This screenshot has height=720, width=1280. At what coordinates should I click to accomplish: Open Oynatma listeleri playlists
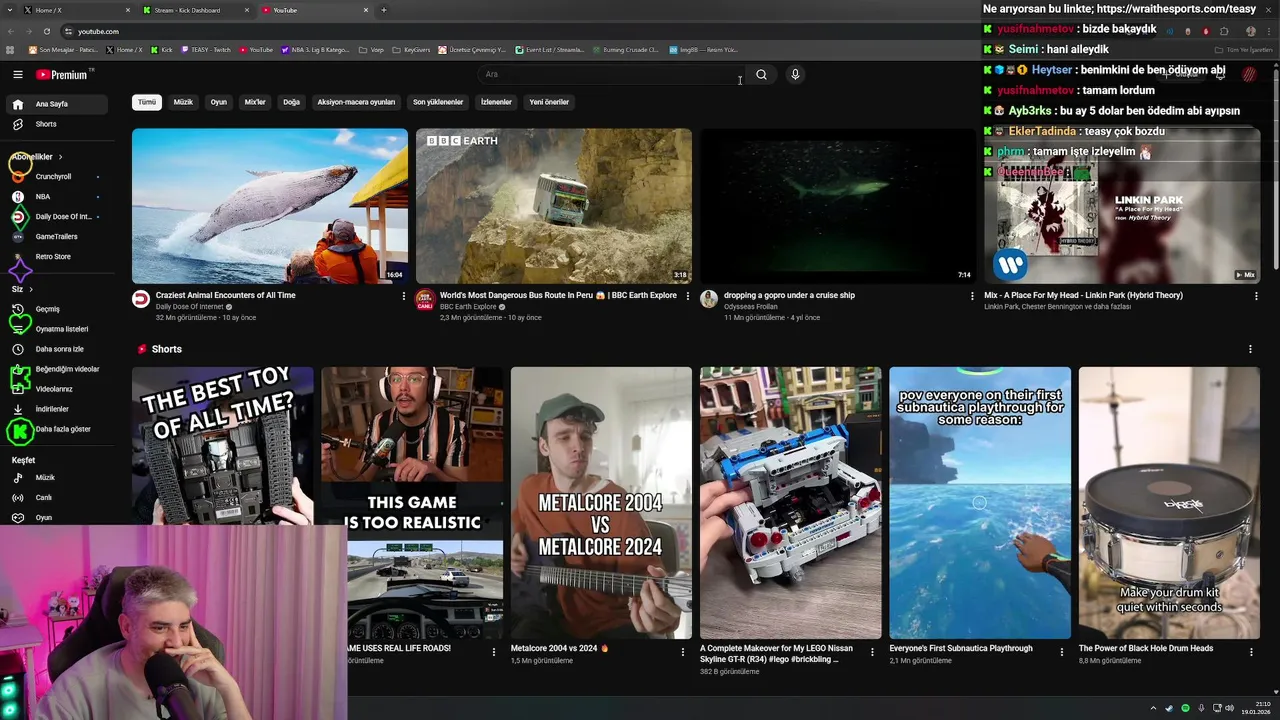click(62, 329)
